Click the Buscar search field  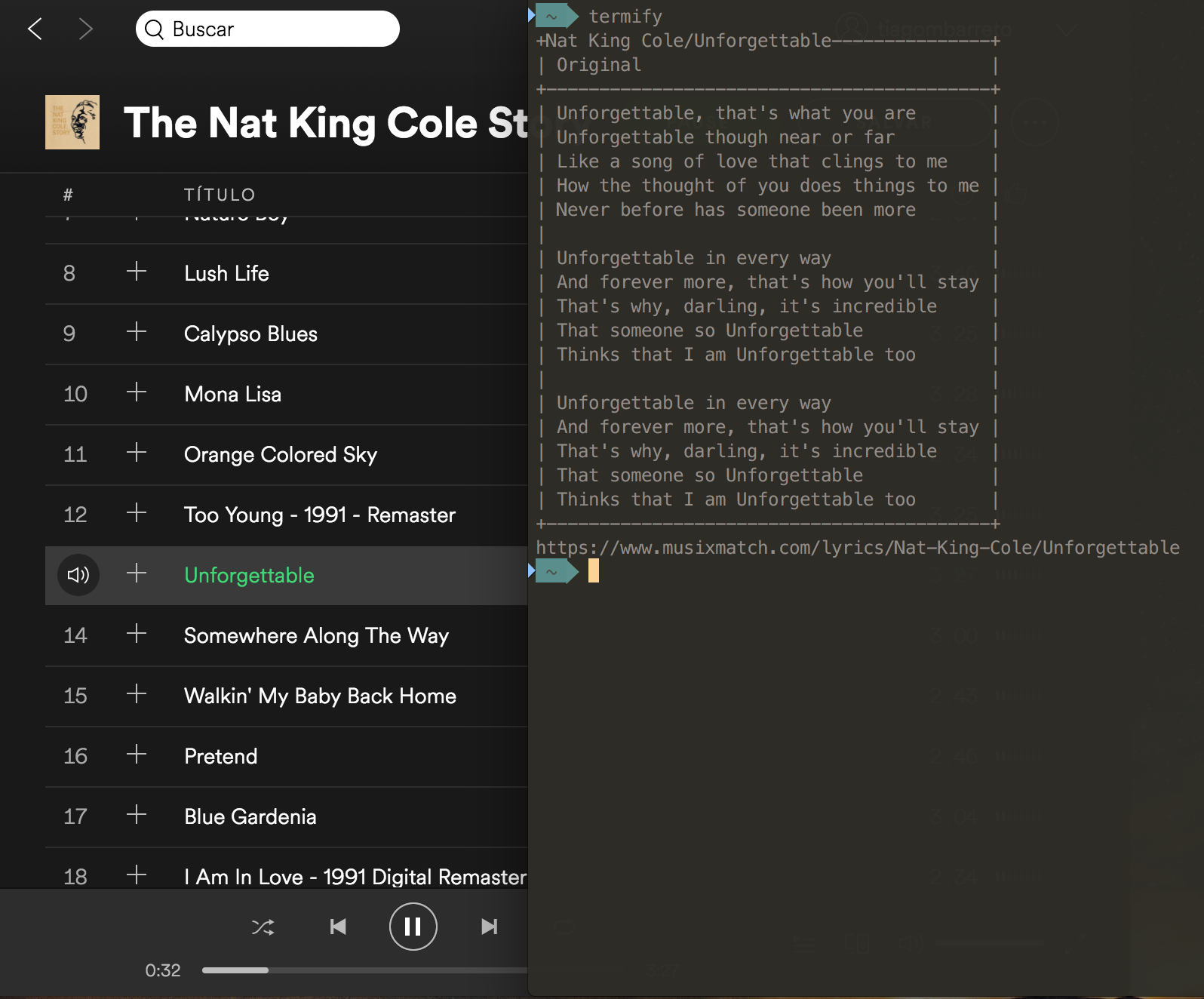pyautogui.click(x=267, y=29)
